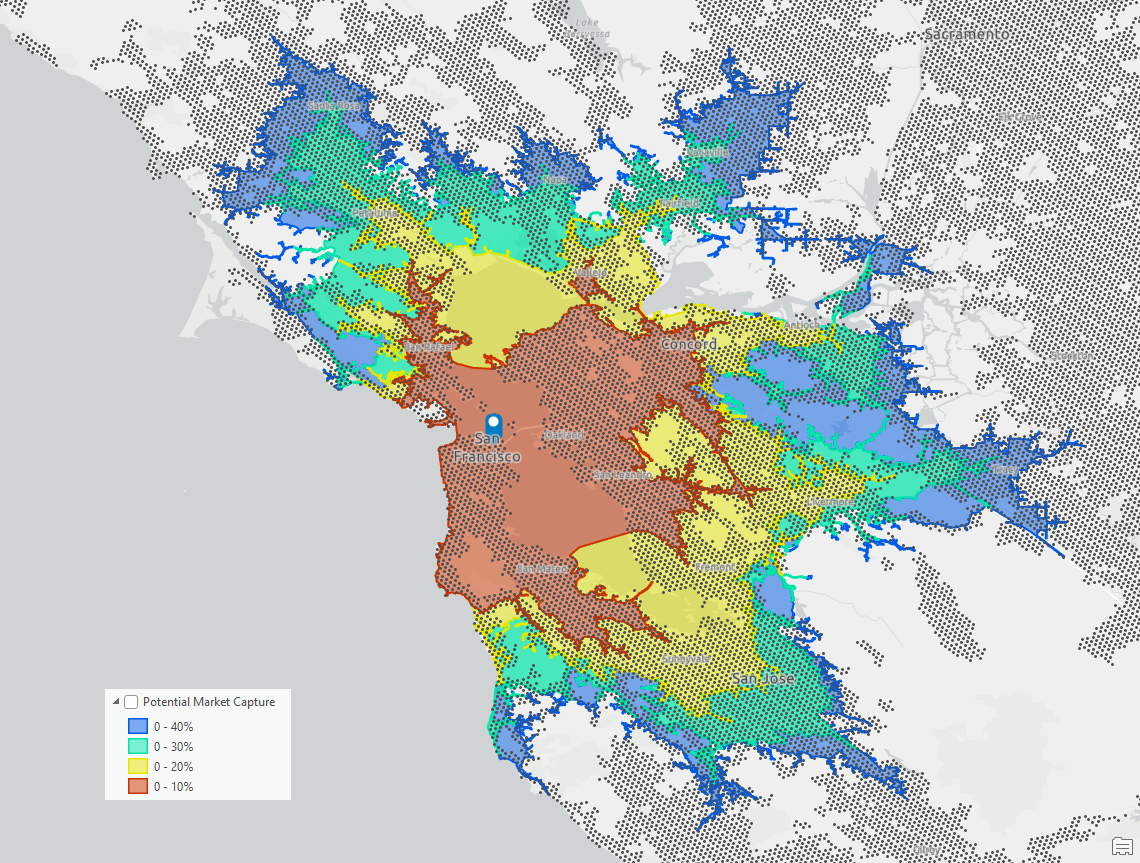Click the Fremont map label
Image resolution: width=1140 pixels, height=863 pixels.
(x=715, y=566)
